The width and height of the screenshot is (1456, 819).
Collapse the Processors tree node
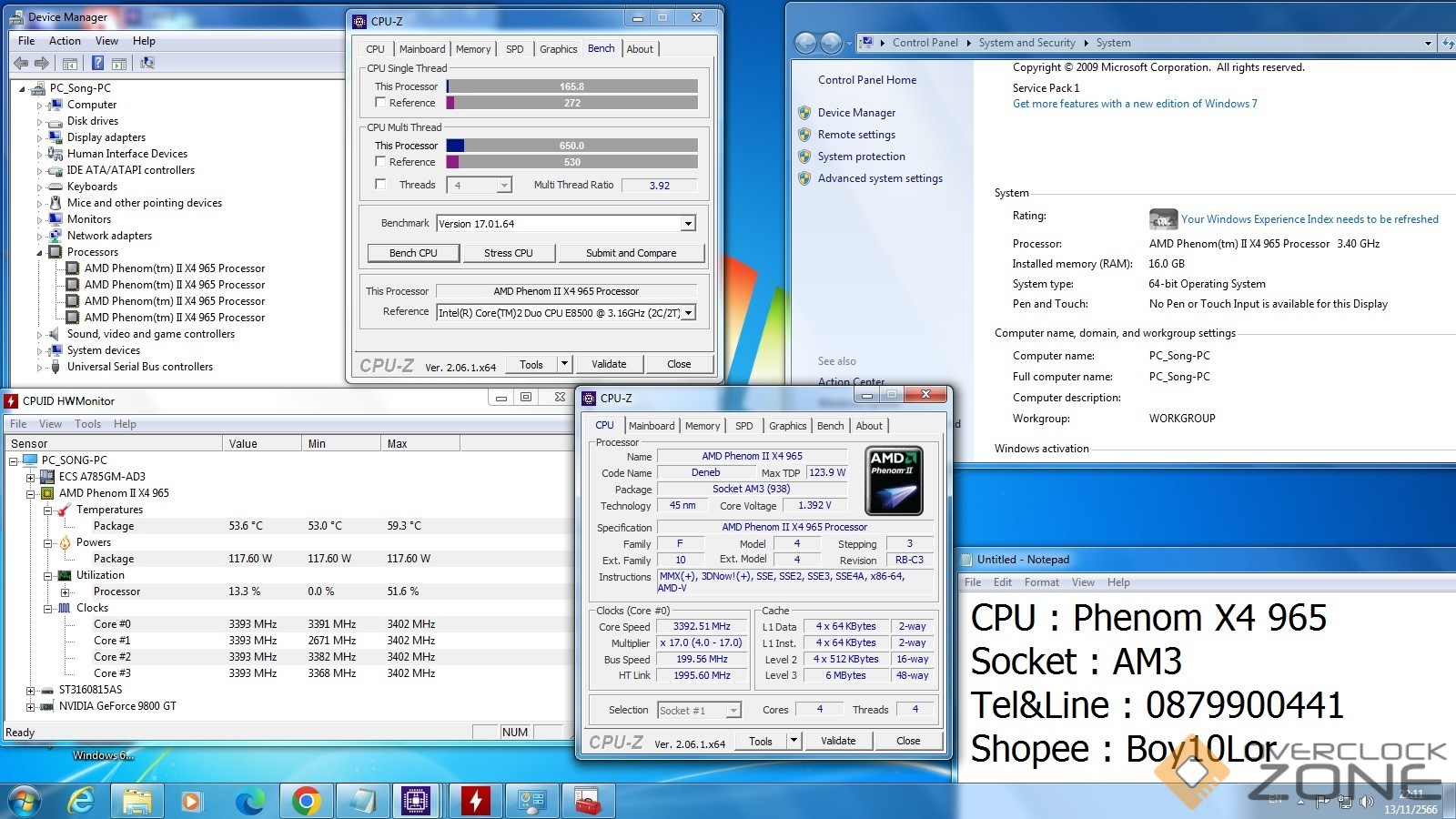click(40, 253)
